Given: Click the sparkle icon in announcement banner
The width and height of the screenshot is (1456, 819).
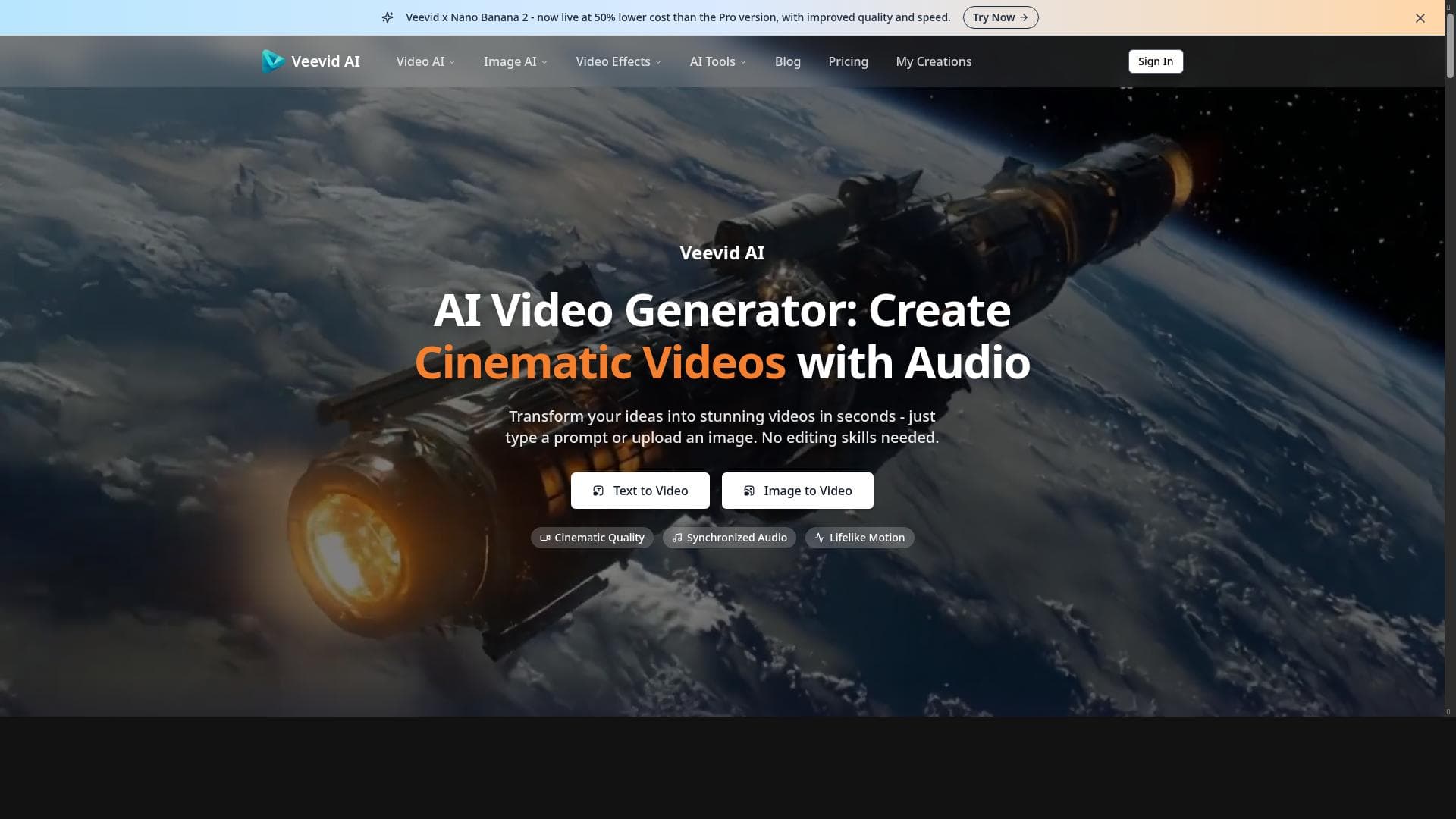Looking at the screenshot, I should click(388, 17).
